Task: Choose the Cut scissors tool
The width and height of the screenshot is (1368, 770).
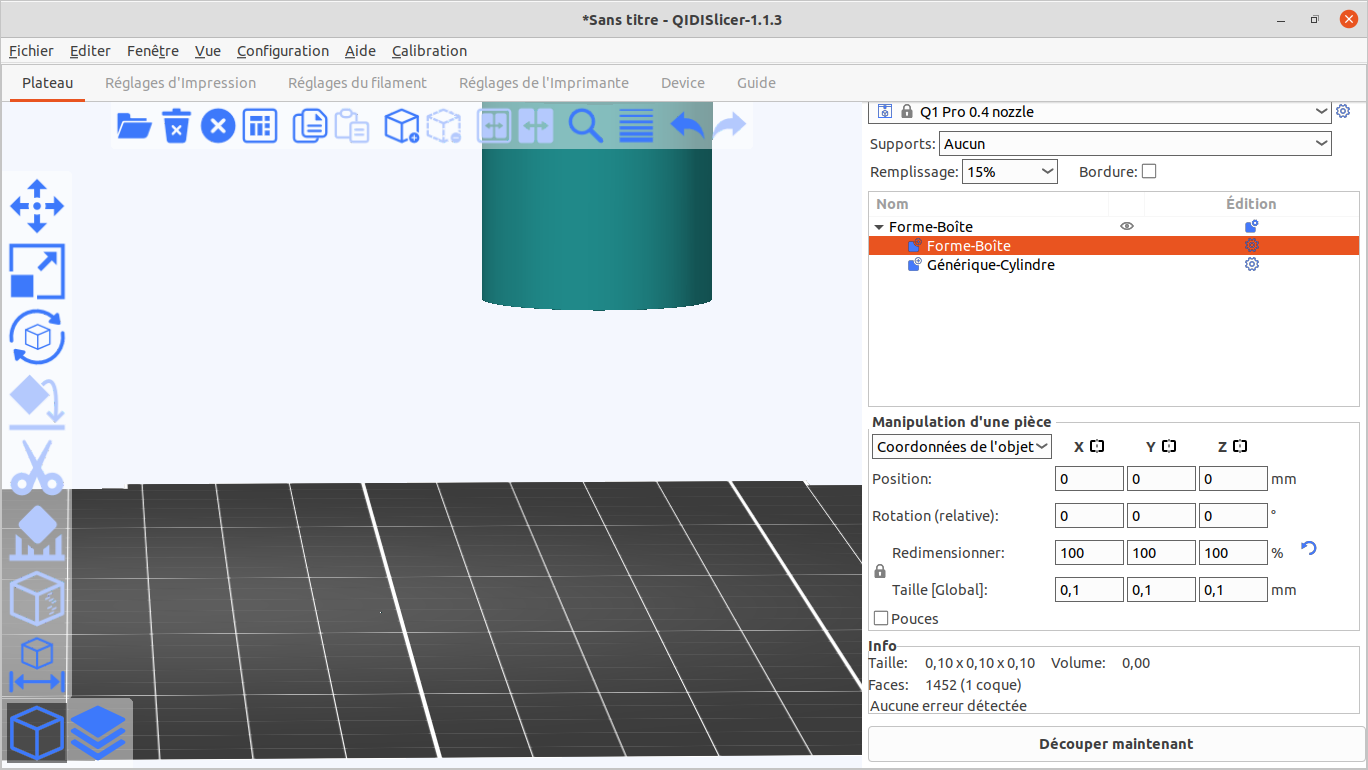Action: point(37,467)
